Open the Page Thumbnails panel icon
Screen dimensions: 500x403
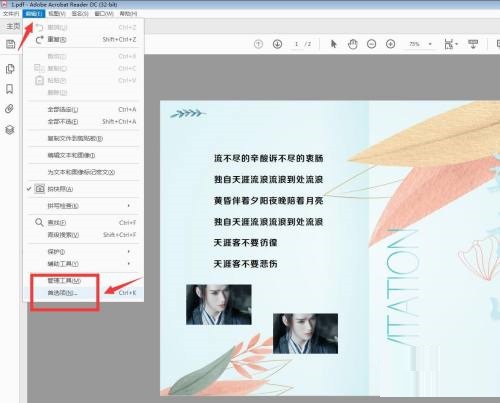click(10, 69)
